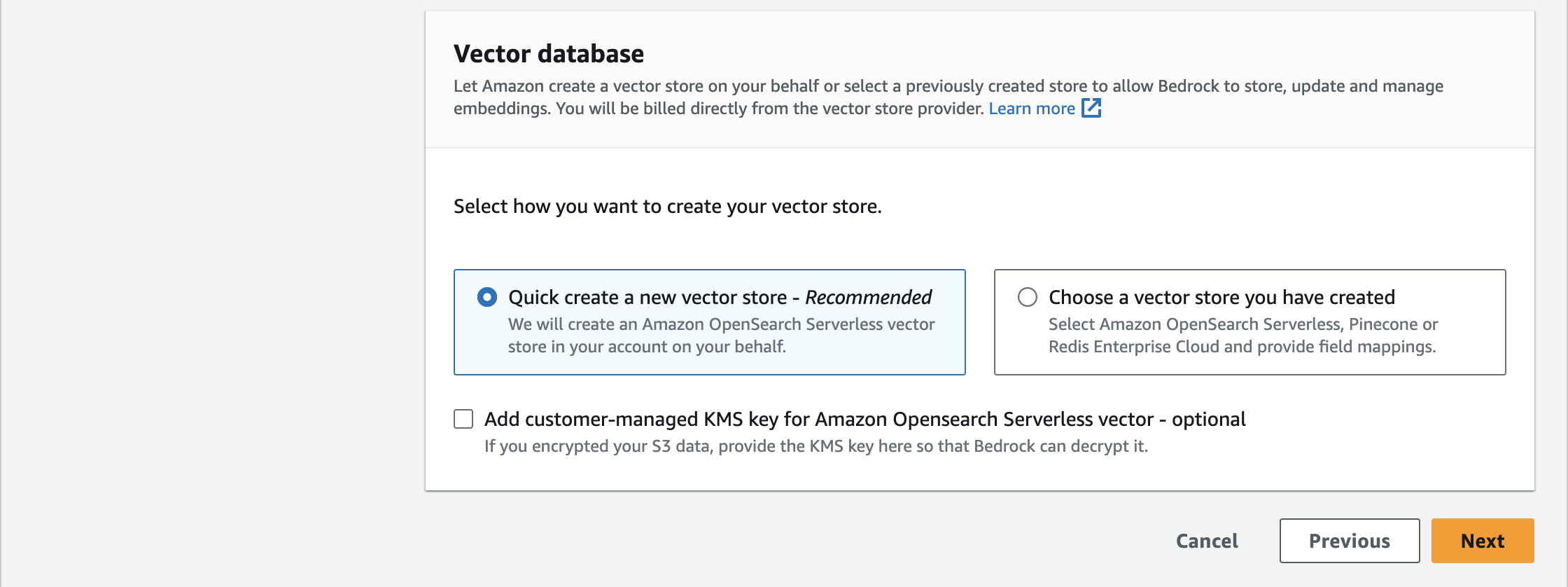The height and width of the screenshot is (587, 1568).
Task: Click the 'Choose a vector store you have created' title
Action: [x=1221, y=297]
